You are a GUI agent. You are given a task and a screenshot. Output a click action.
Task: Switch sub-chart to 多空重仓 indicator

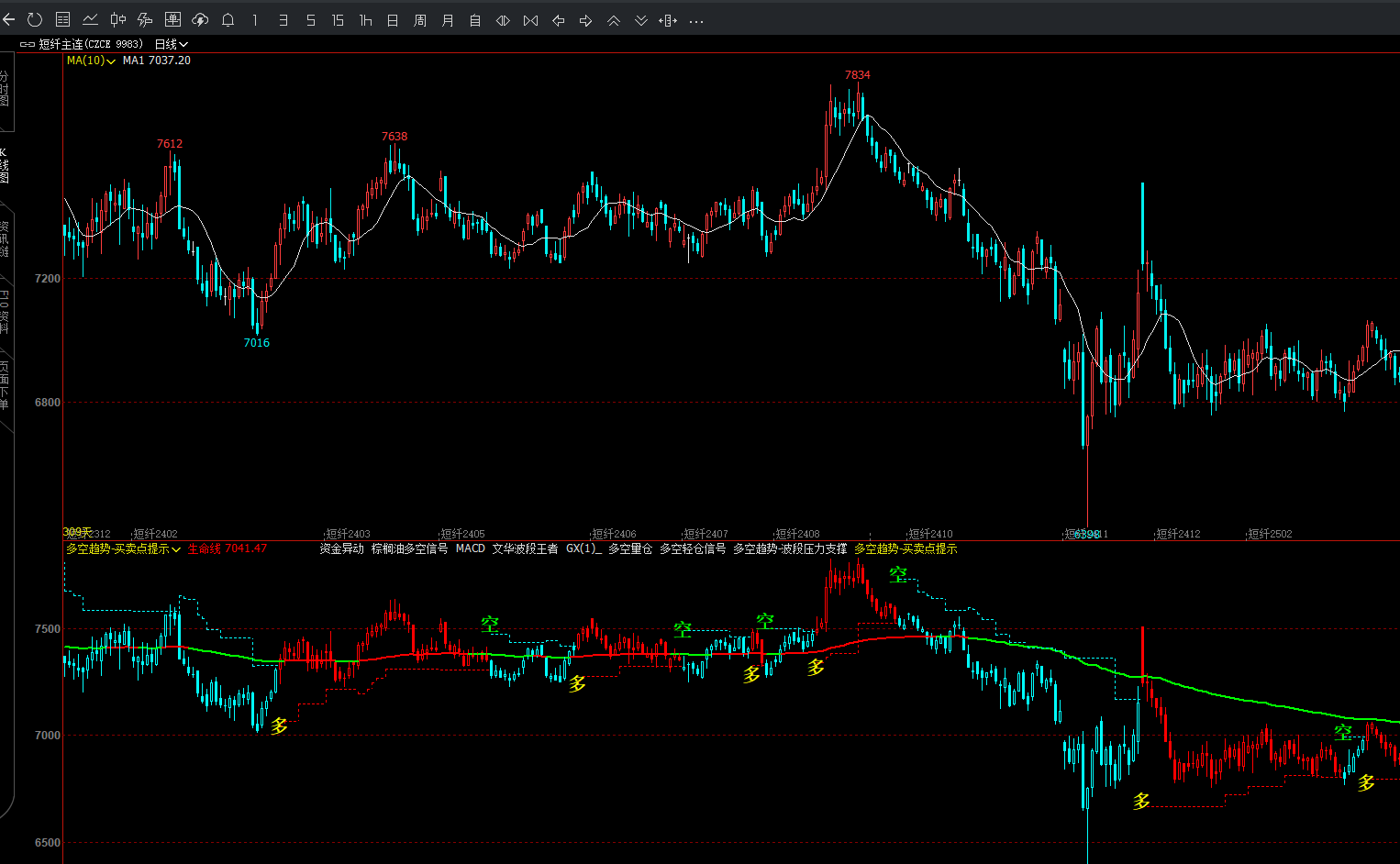coord(630,548)
